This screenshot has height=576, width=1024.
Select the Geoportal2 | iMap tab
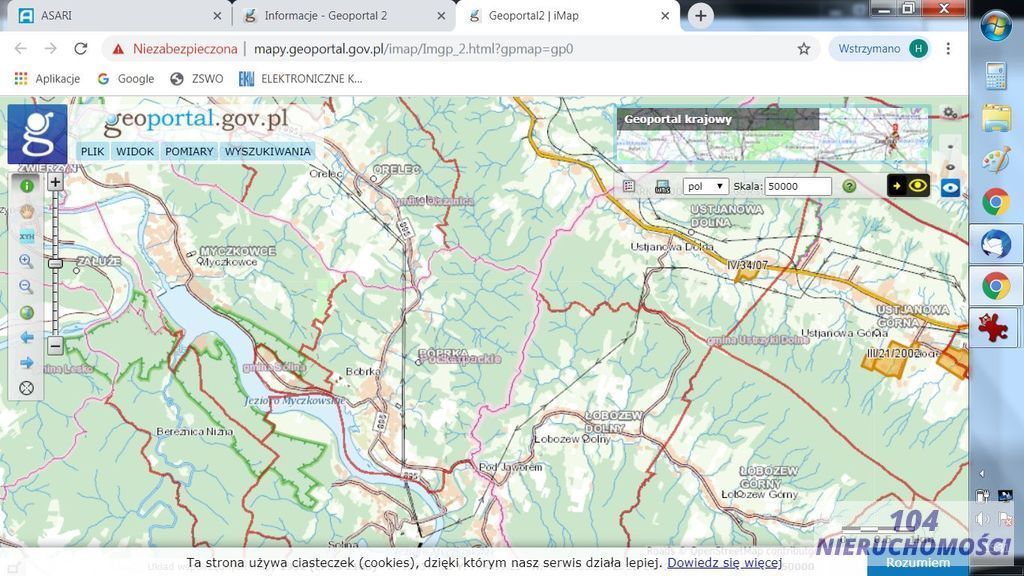click(568, 16)
